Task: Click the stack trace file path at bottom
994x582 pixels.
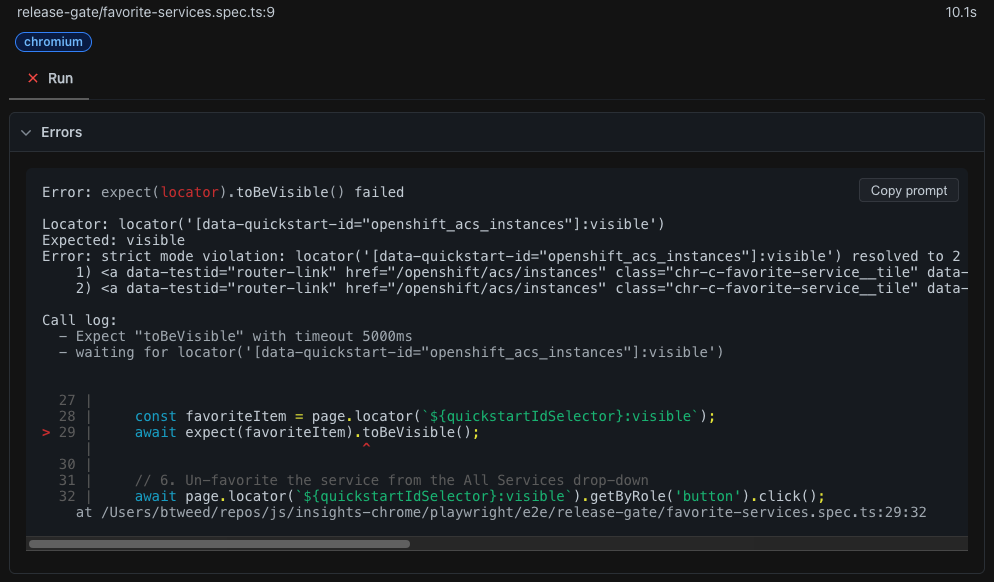Action: (500, 513)
